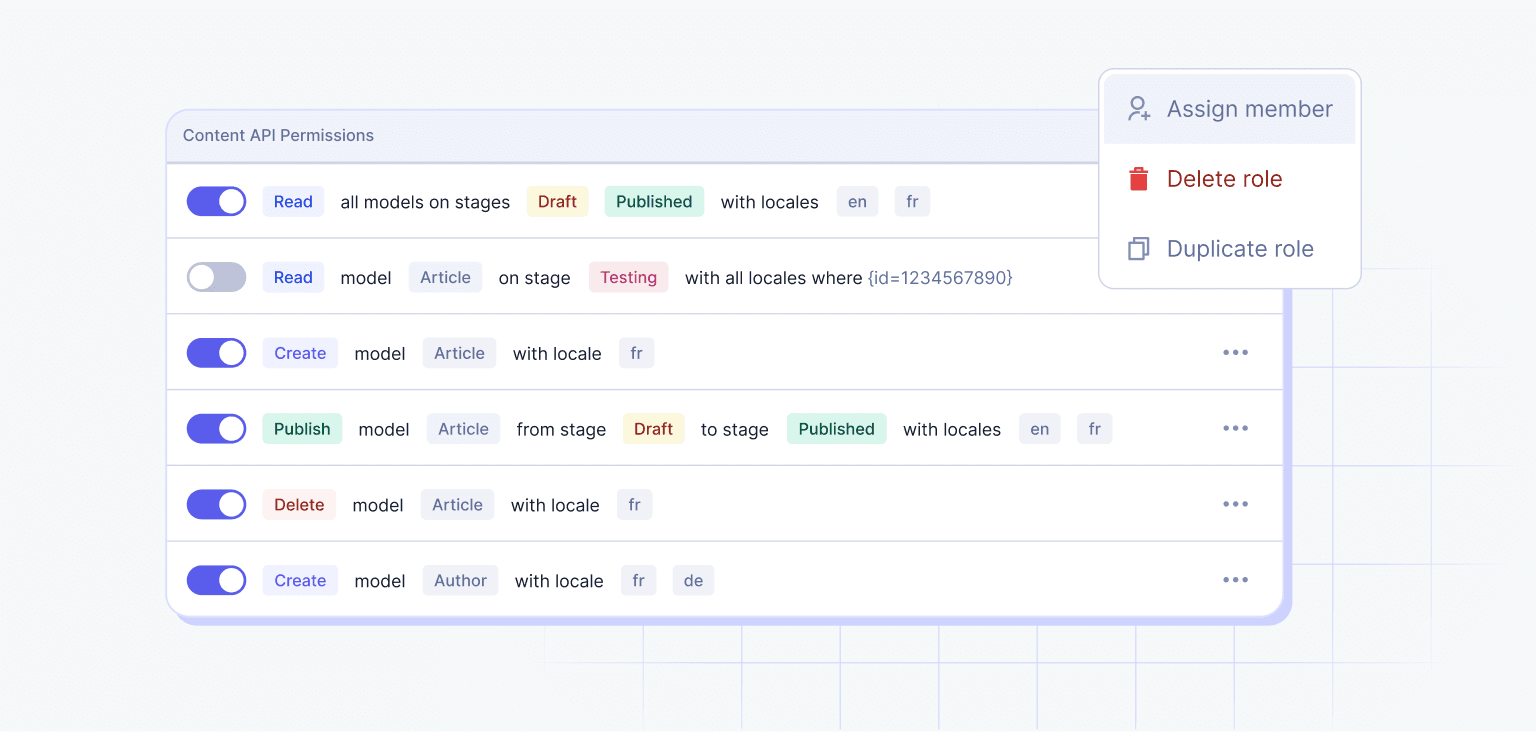Image resolution: width=1536 pixels, height=732 pixels.
Task: Click the {id=1234567890} condition text
Action: click(x=940, y=278)
